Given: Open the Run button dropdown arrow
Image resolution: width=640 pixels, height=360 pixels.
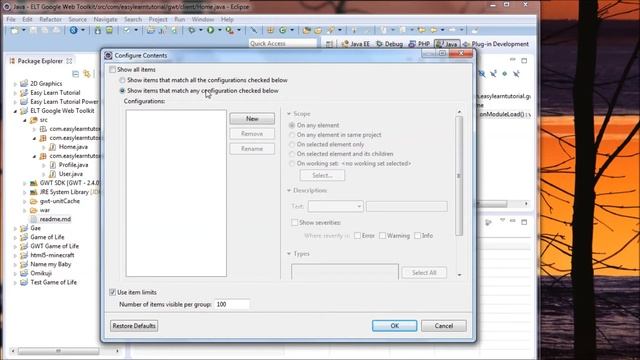Looking at the screenshot, I should click(x=220, y=30).
